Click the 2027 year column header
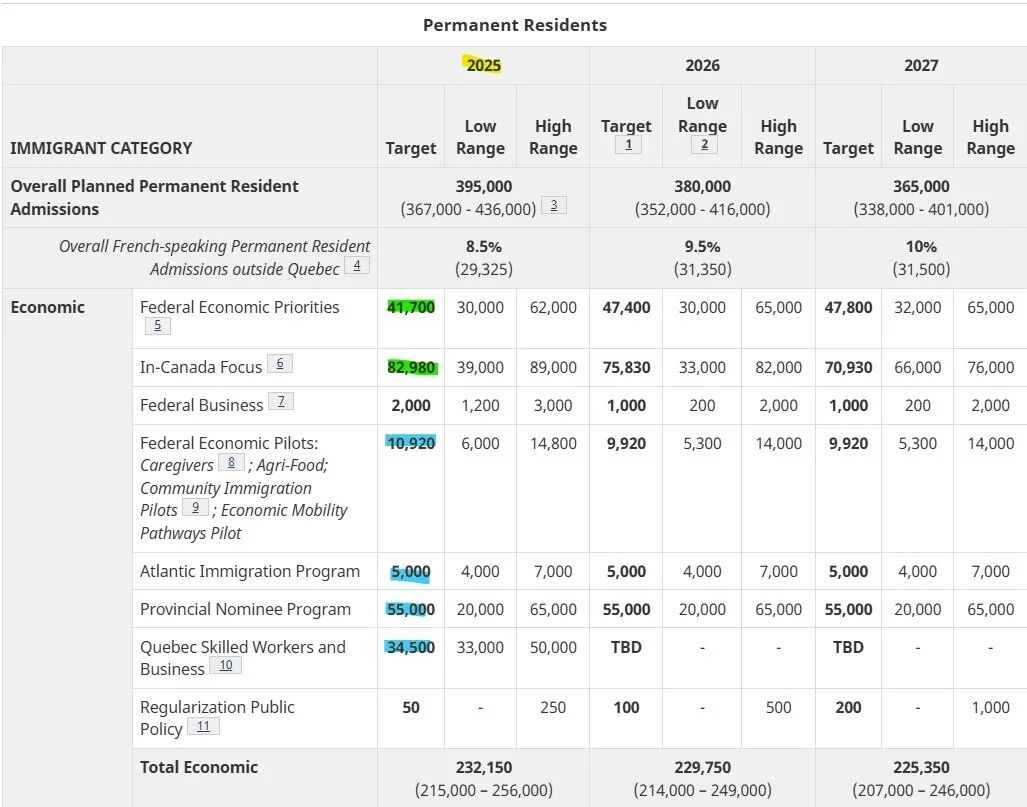The width and height of the screenshot is (1027, 807). (x=921, y=65)
